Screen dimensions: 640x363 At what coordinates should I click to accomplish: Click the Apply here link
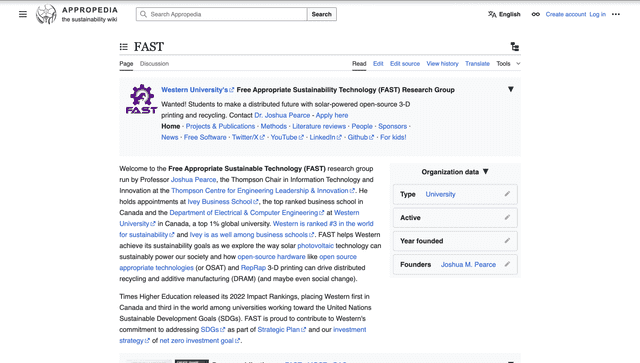332,116
